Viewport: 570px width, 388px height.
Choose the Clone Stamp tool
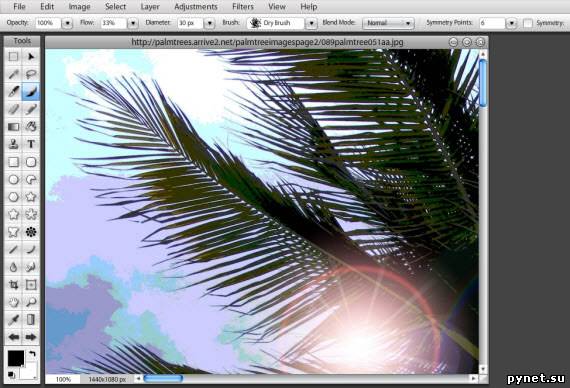(13, 144)
